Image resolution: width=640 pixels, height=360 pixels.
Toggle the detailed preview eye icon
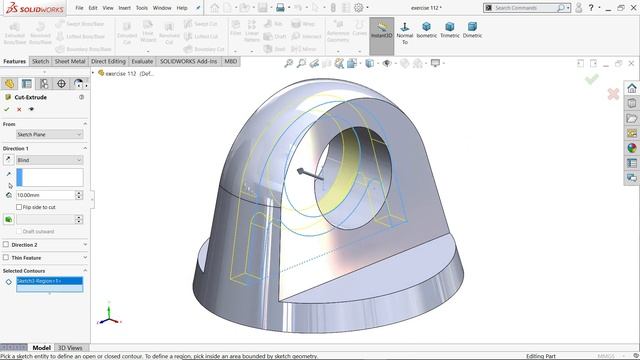[x=31, y=109]
